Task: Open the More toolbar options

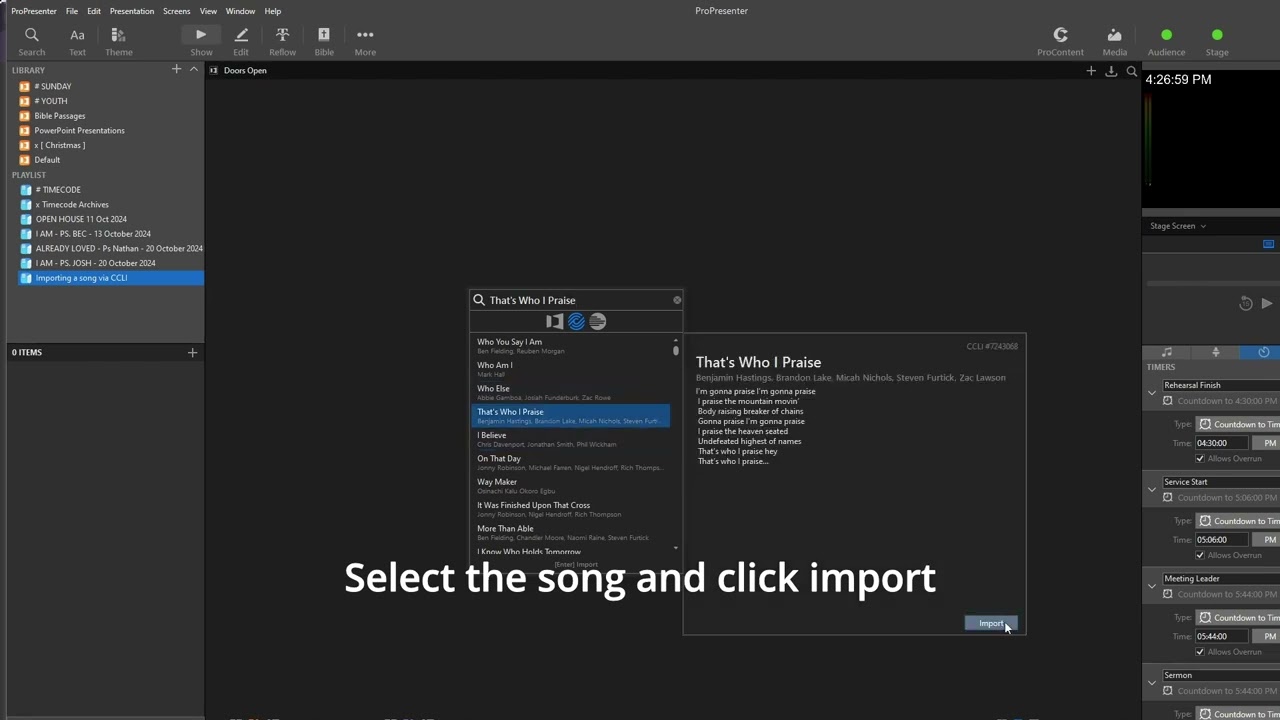Action: (x=365, y=41)
